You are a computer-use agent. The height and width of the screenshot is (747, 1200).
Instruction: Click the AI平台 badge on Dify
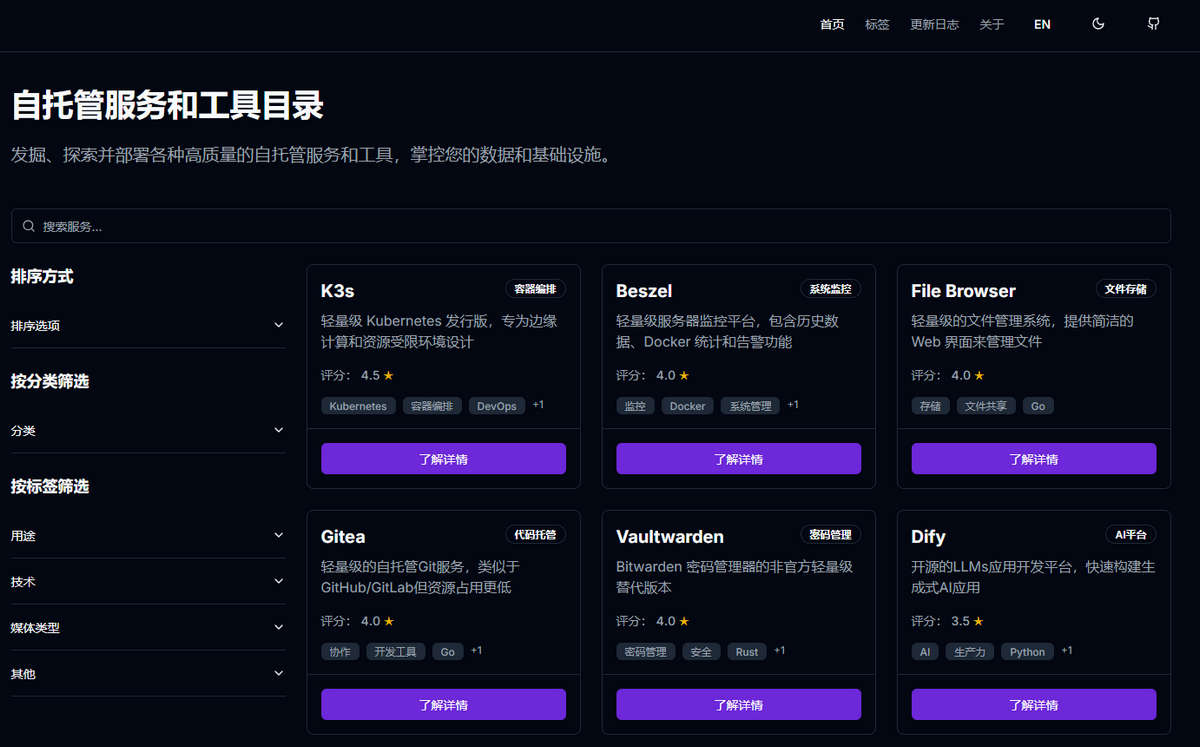1130,535
